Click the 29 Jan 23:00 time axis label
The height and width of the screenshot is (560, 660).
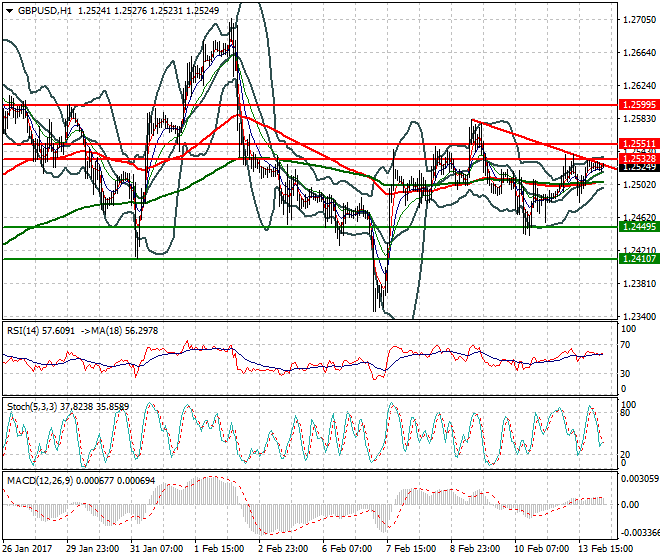93,549
